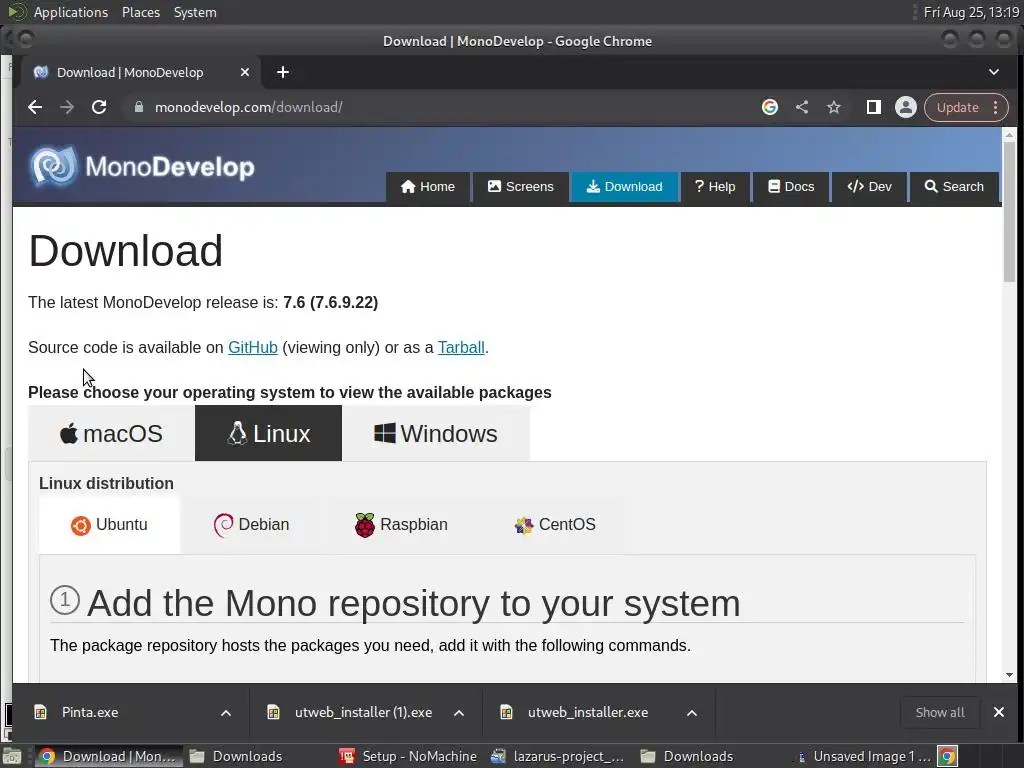This screenshot has height=768, width=1024.
Task: Click the page vertical scrollbar thumb
Action: click(1010, 212)
